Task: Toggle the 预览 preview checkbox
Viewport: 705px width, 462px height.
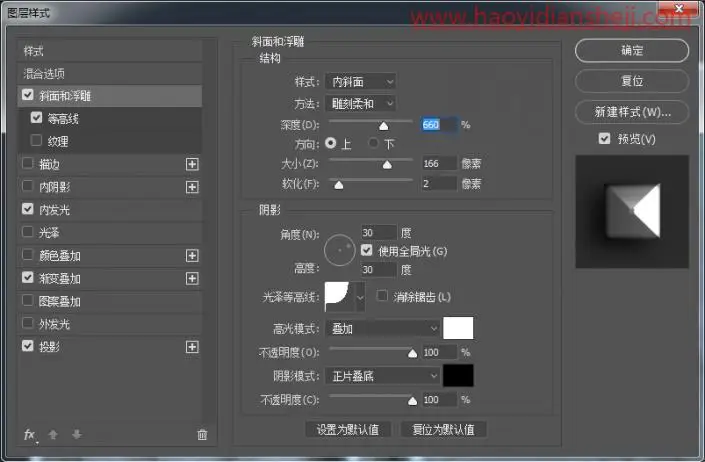Action: [604, 138]
